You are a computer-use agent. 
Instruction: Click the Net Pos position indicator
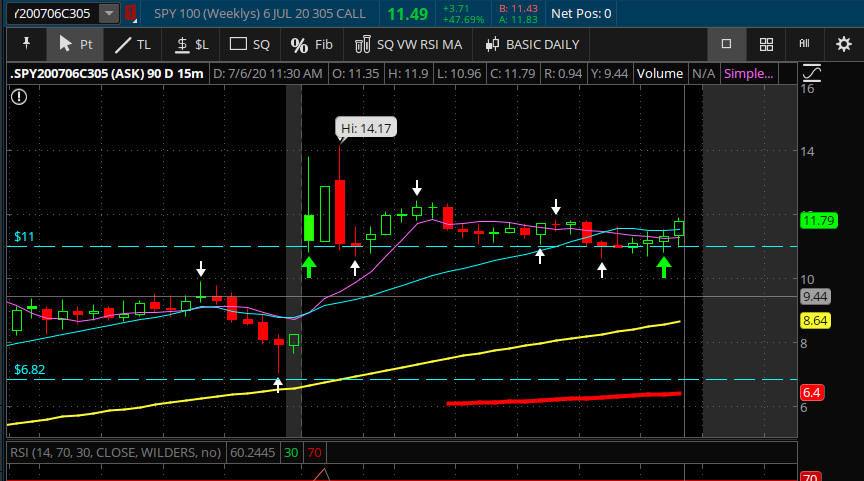(x=580, y=14)
